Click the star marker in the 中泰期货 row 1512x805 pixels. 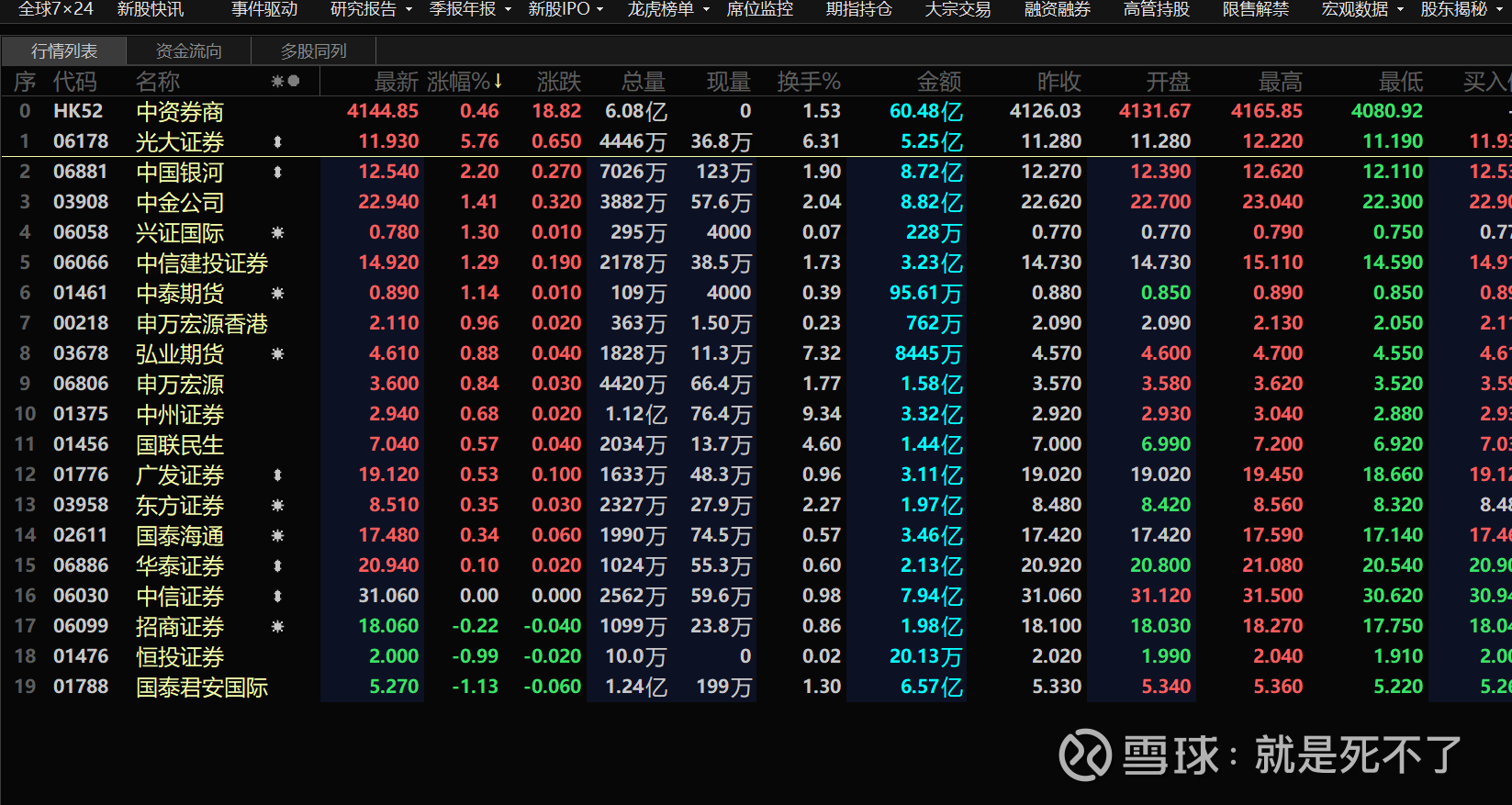click(x=277, y=294)
